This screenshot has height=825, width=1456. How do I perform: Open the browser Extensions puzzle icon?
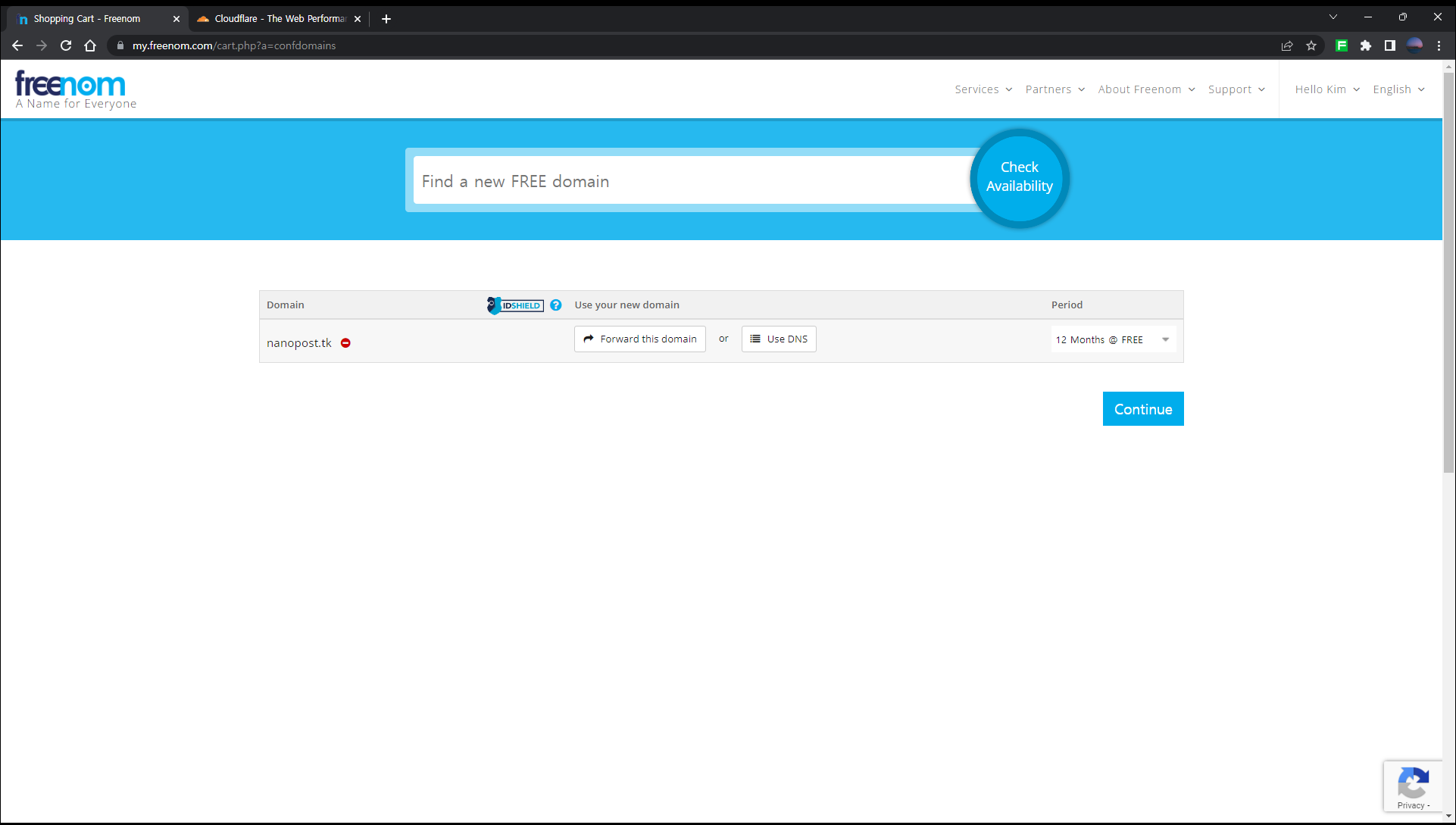[x=1365, y=45]
